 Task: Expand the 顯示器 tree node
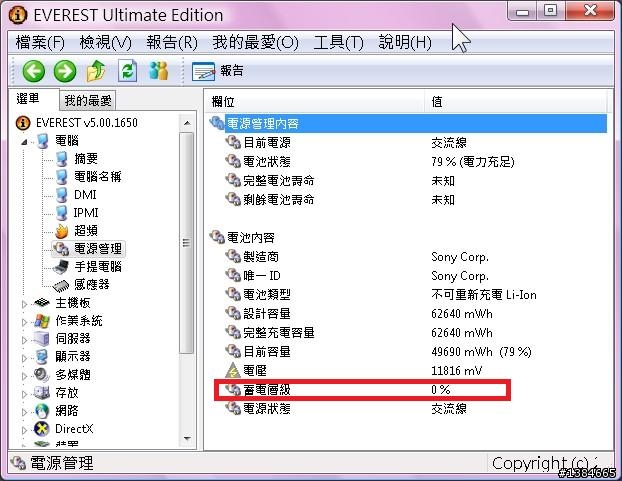tap(25, 358)
